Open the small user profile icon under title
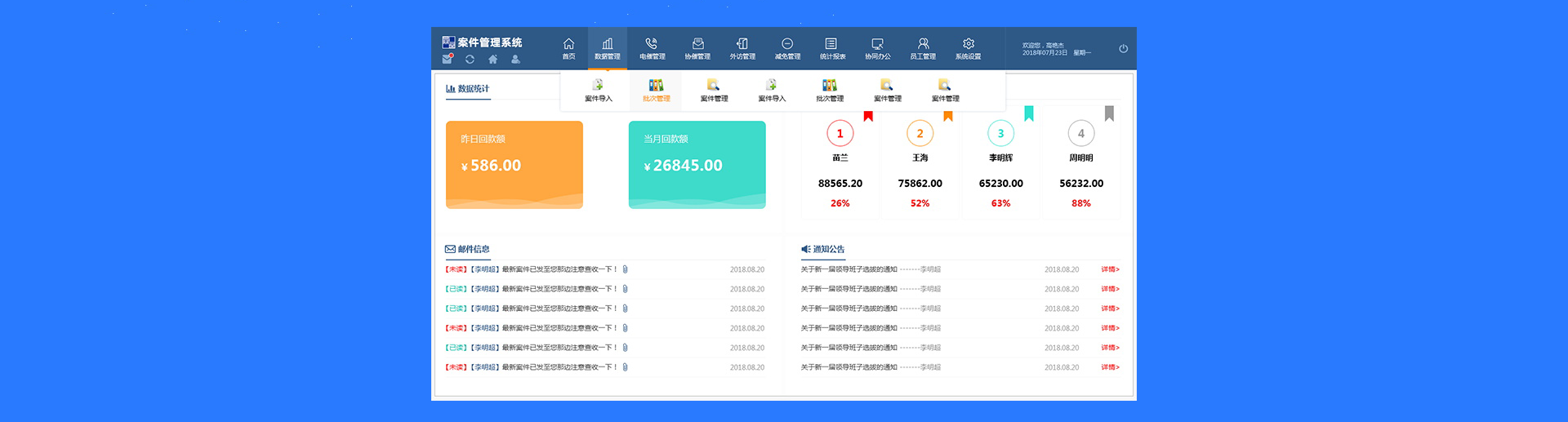Screen dimensions: 1568x422 [x=515, y=59]
